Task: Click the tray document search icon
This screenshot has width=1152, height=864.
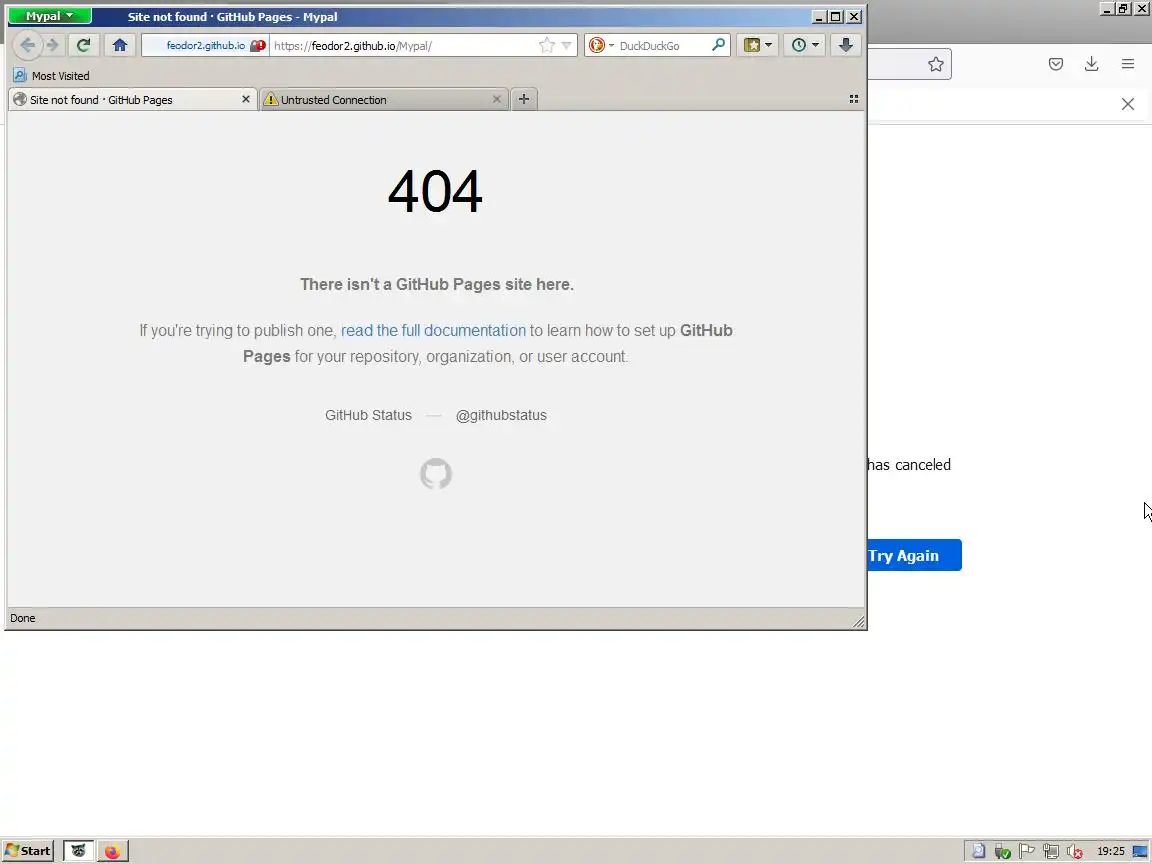Action: [979, 851]
